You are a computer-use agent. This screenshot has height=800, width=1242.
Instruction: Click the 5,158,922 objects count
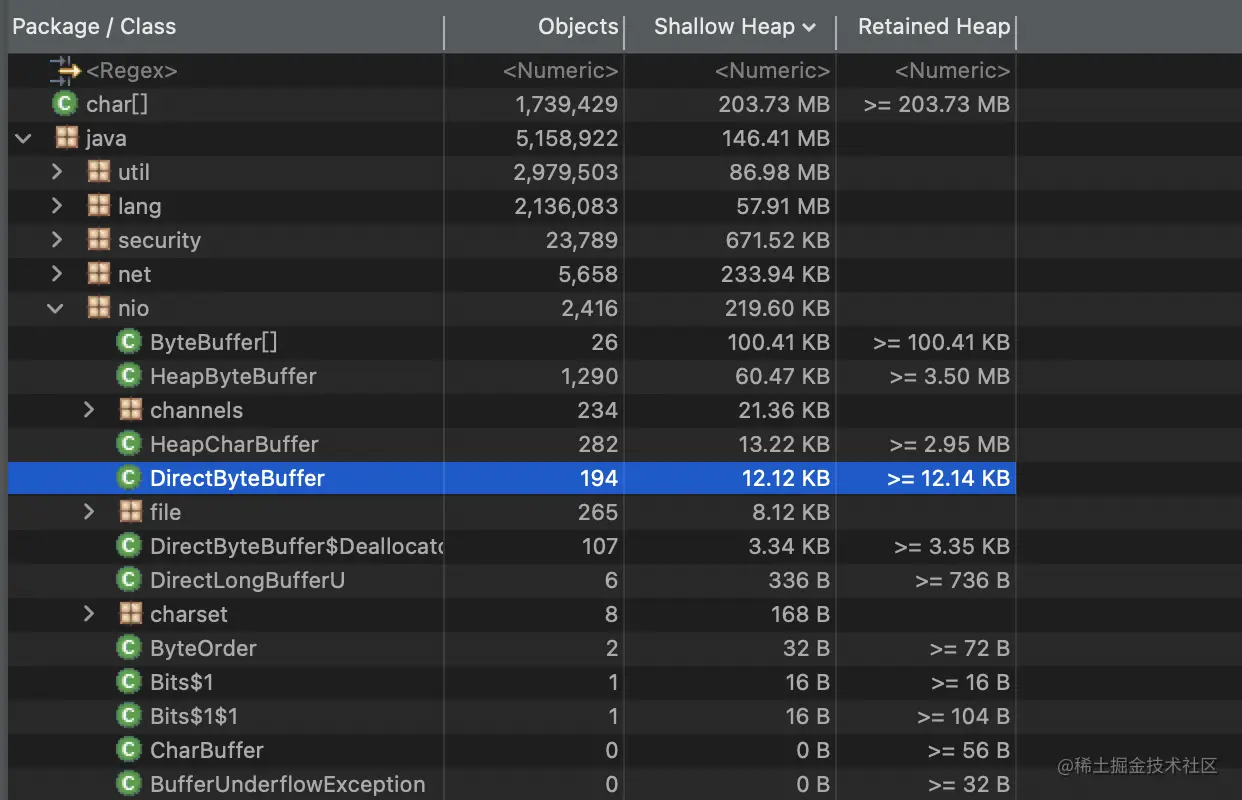click(566, 138)
